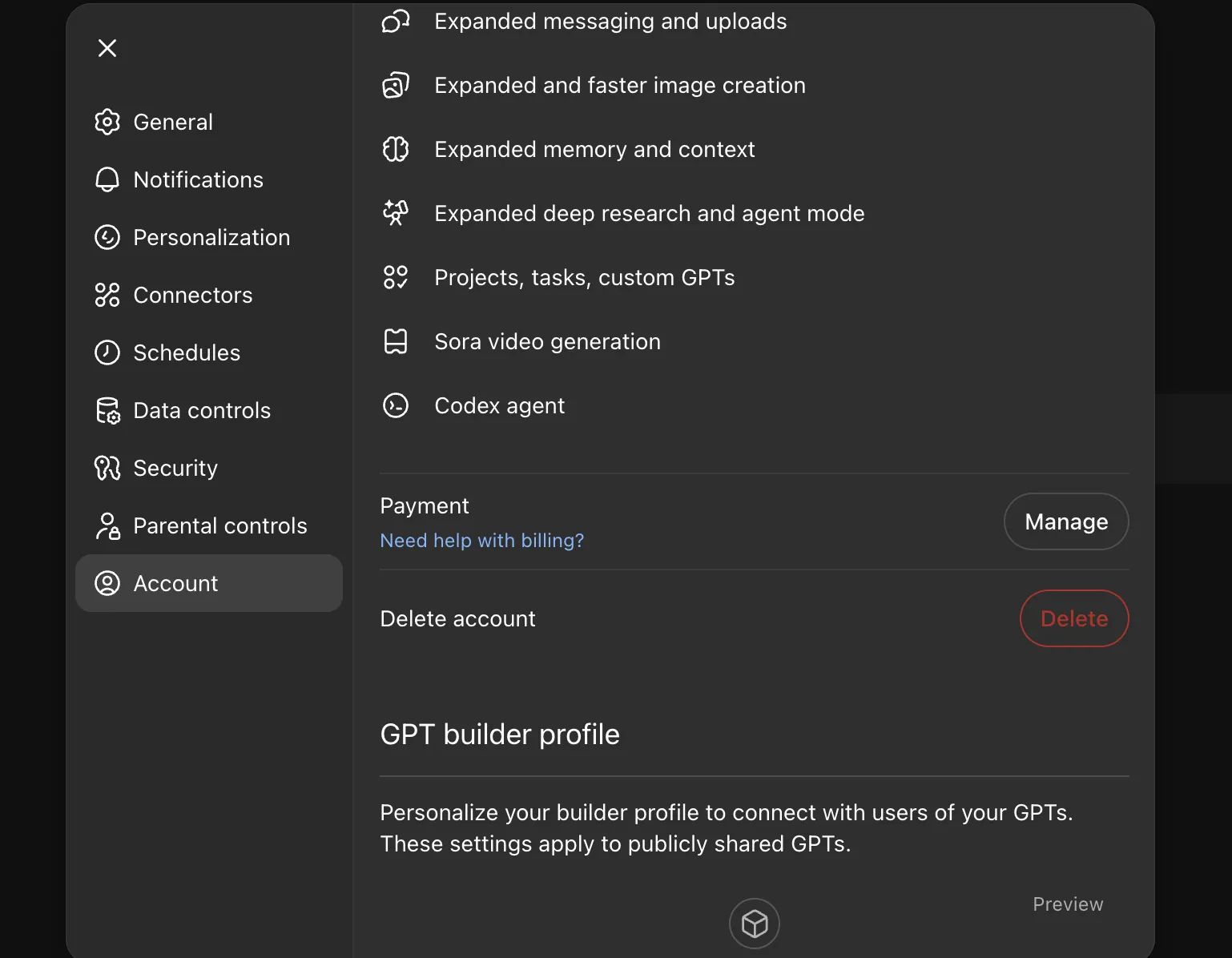Switch to Parental controls section

220,525
